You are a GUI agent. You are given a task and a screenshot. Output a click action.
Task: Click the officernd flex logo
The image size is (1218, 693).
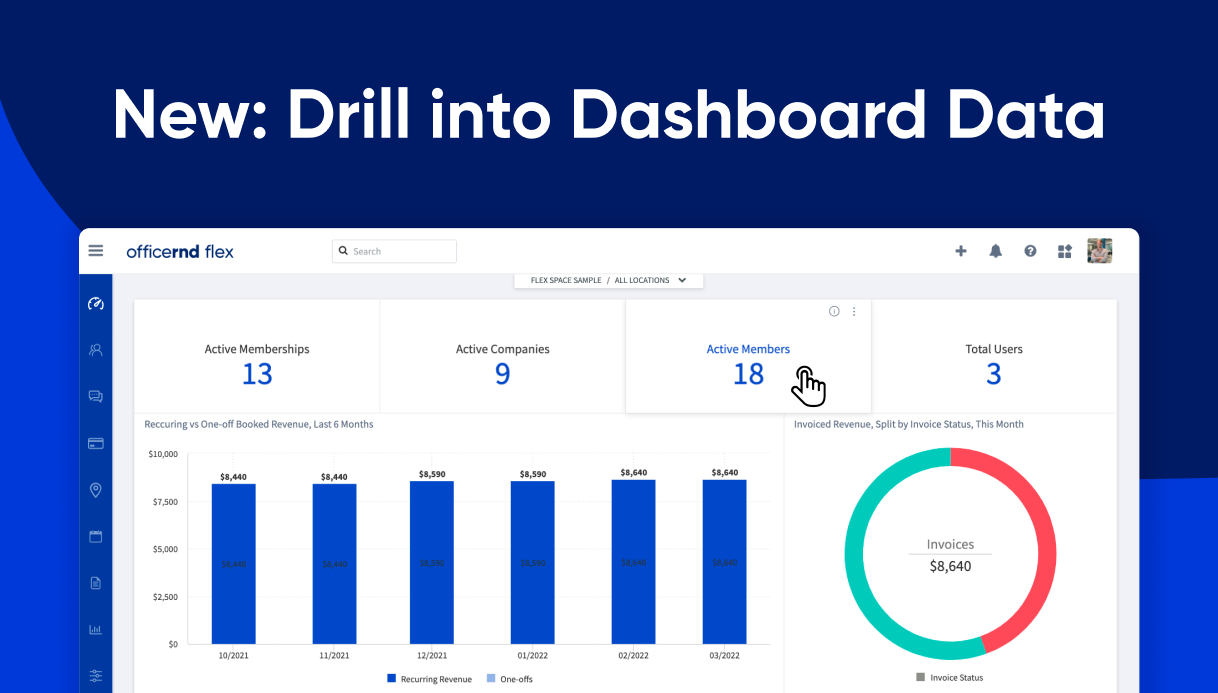180,251
